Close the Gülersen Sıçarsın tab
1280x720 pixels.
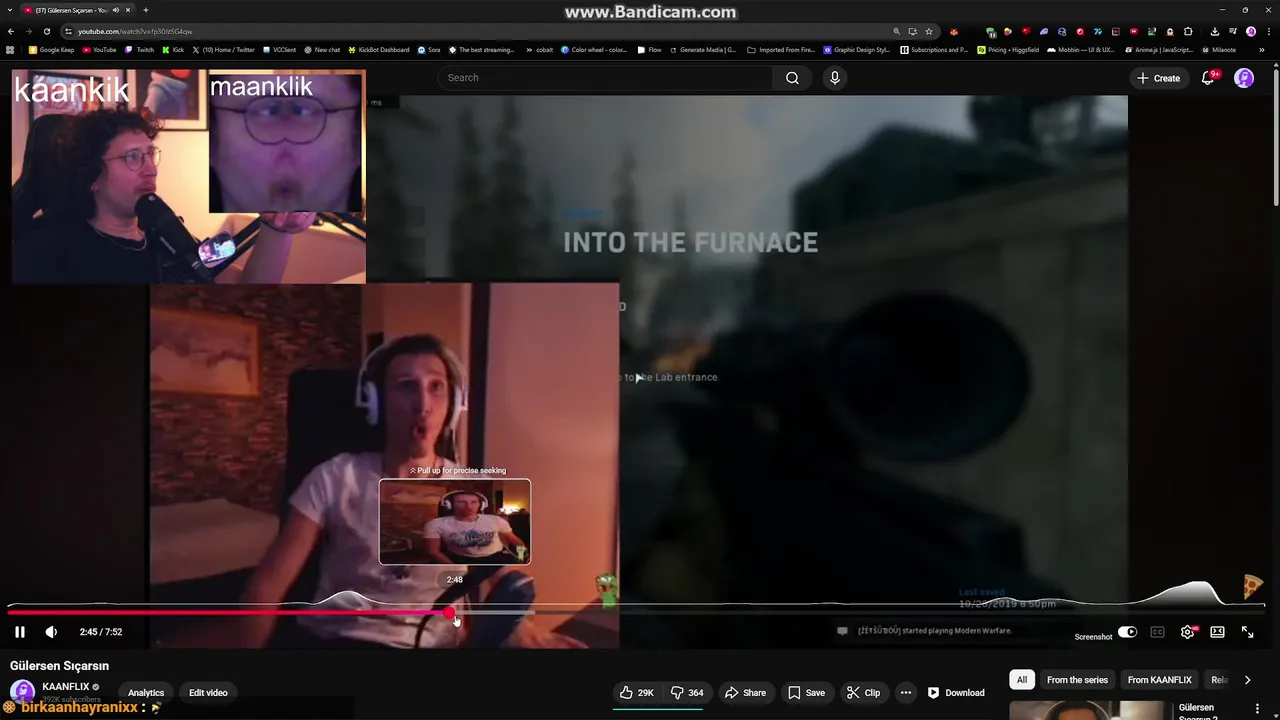[128, 10]
